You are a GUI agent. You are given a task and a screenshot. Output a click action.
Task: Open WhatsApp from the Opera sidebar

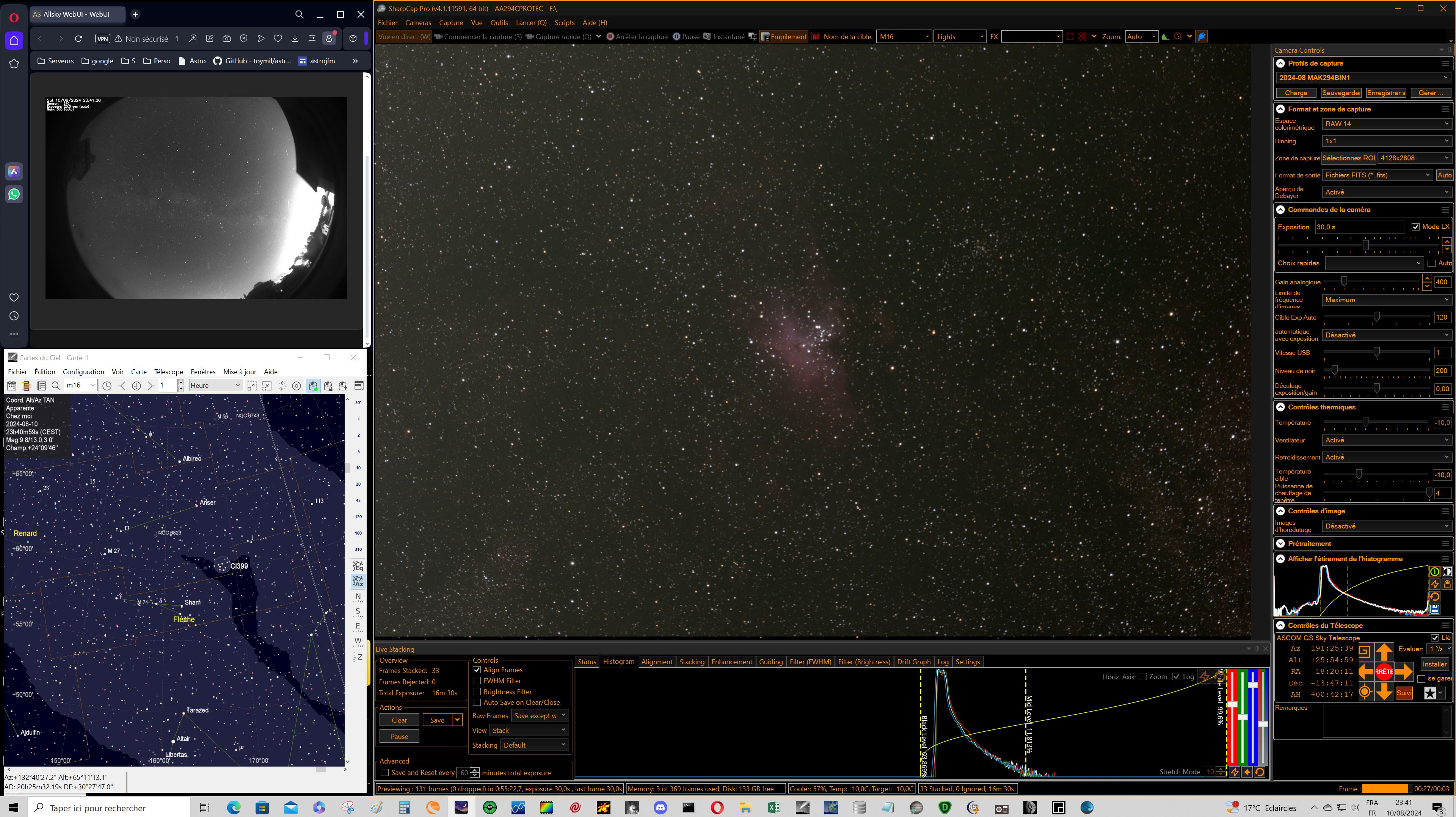point(14,194)
